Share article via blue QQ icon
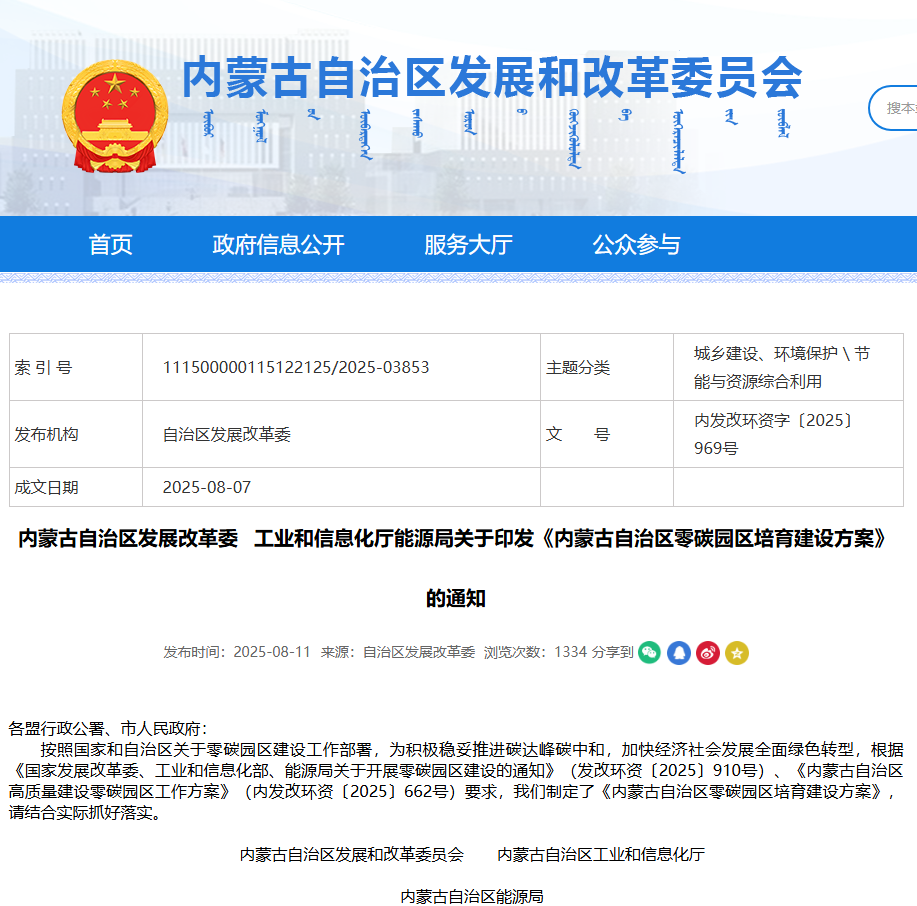Image resolution: width=917 pixels, height=906 pixels. [x=679, y=653]
